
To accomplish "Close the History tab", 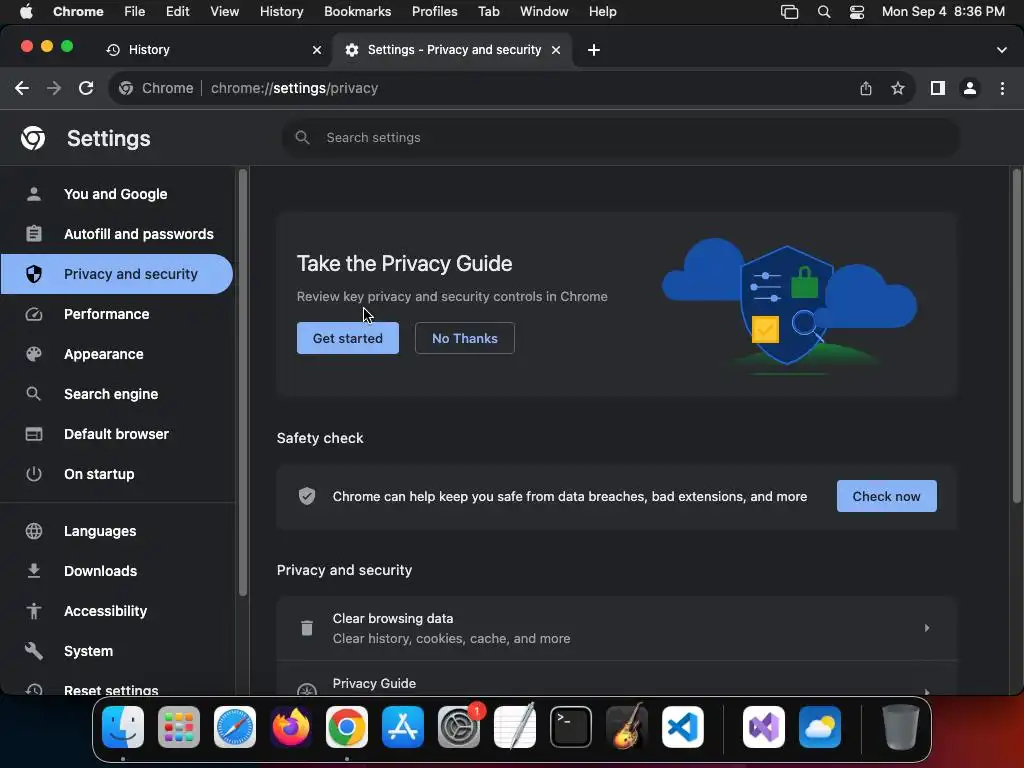I will click(317, 50).
